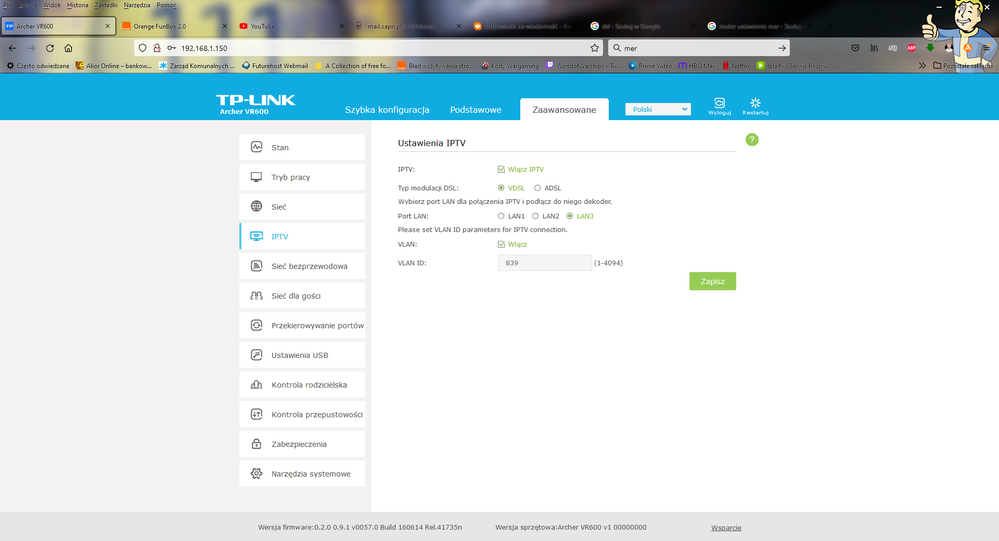The height and width of the screenshot is (541, 999).
Task: Click the IPTV television icon in sidebar
Action: click(x=256, y=236)
